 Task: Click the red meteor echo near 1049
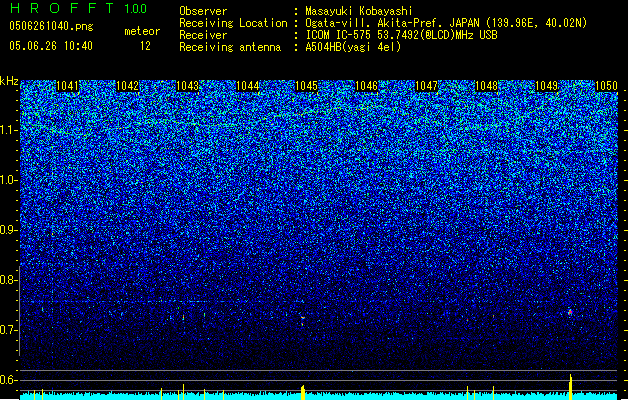570,312
